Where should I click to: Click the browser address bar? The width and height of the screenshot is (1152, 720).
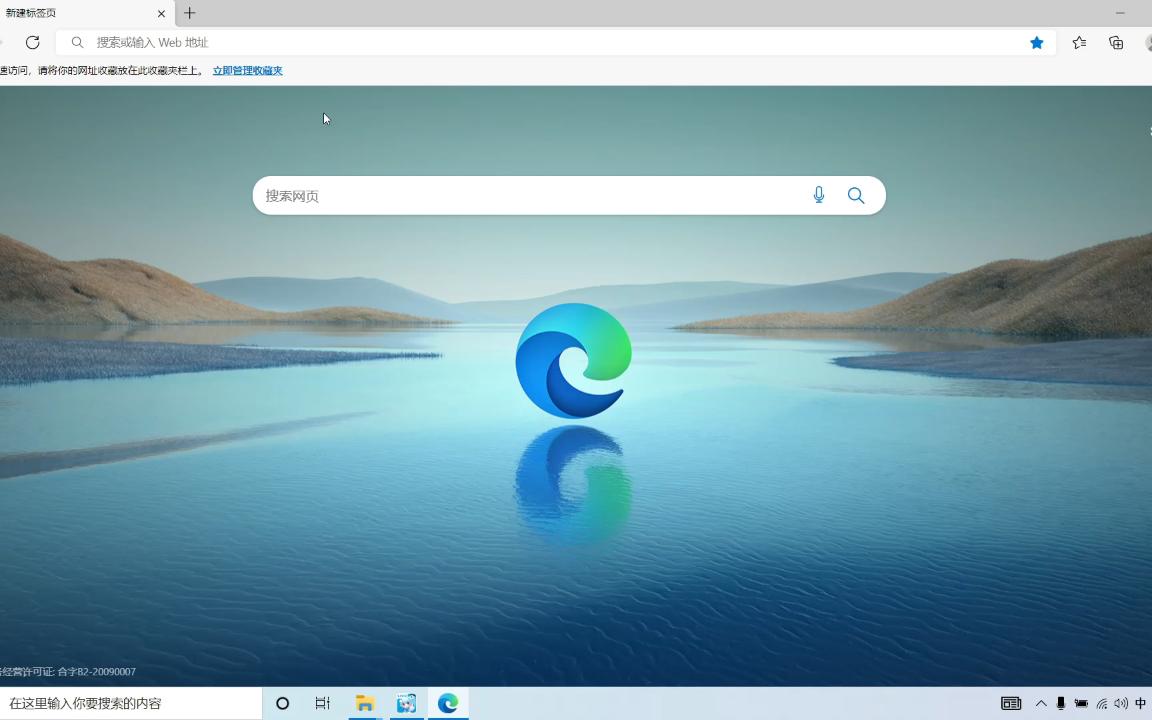(400, 42)
